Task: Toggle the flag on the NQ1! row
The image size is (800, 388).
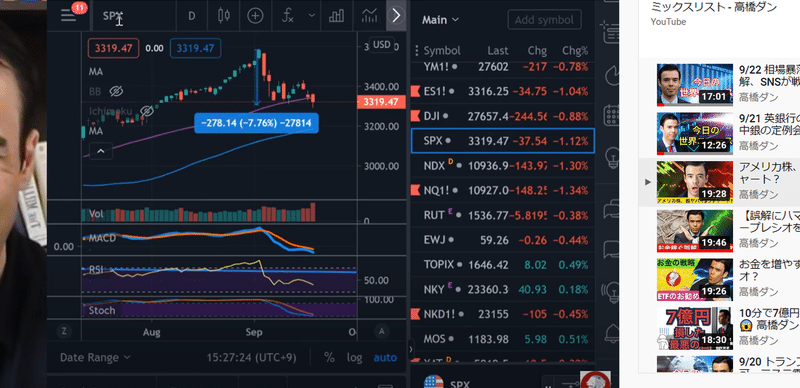Action: [x=415, y=190]
